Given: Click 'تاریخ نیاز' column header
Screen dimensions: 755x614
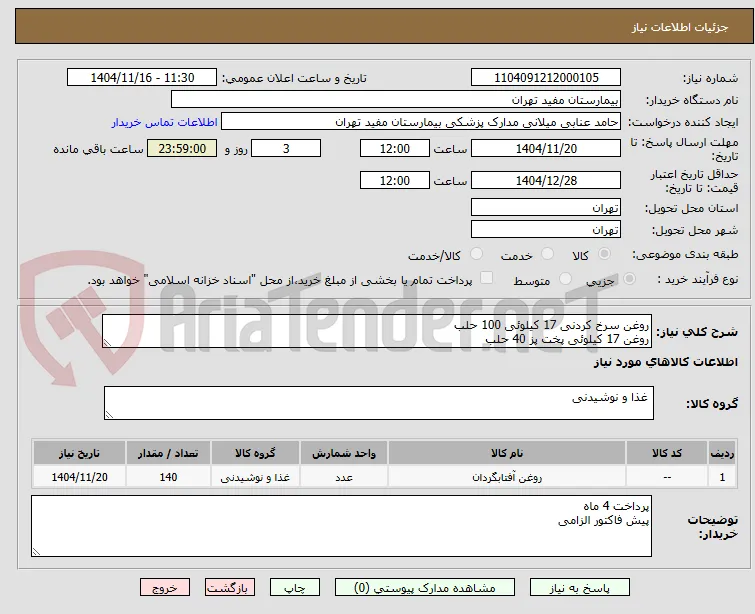Looking at the screenshot, I should point(79,453).
